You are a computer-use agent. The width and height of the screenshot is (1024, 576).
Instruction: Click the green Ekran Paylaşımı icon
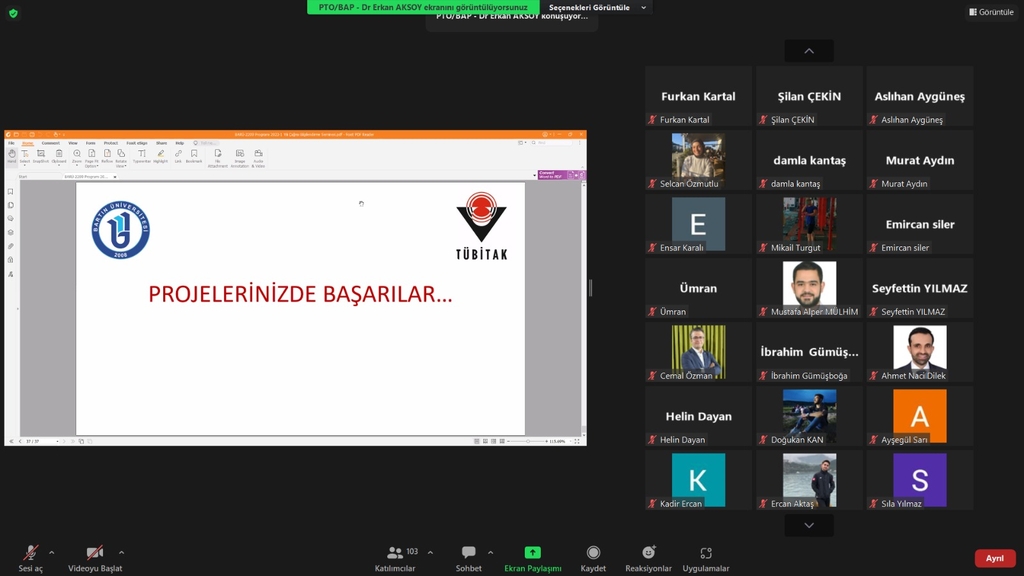(x=532, y=552)
